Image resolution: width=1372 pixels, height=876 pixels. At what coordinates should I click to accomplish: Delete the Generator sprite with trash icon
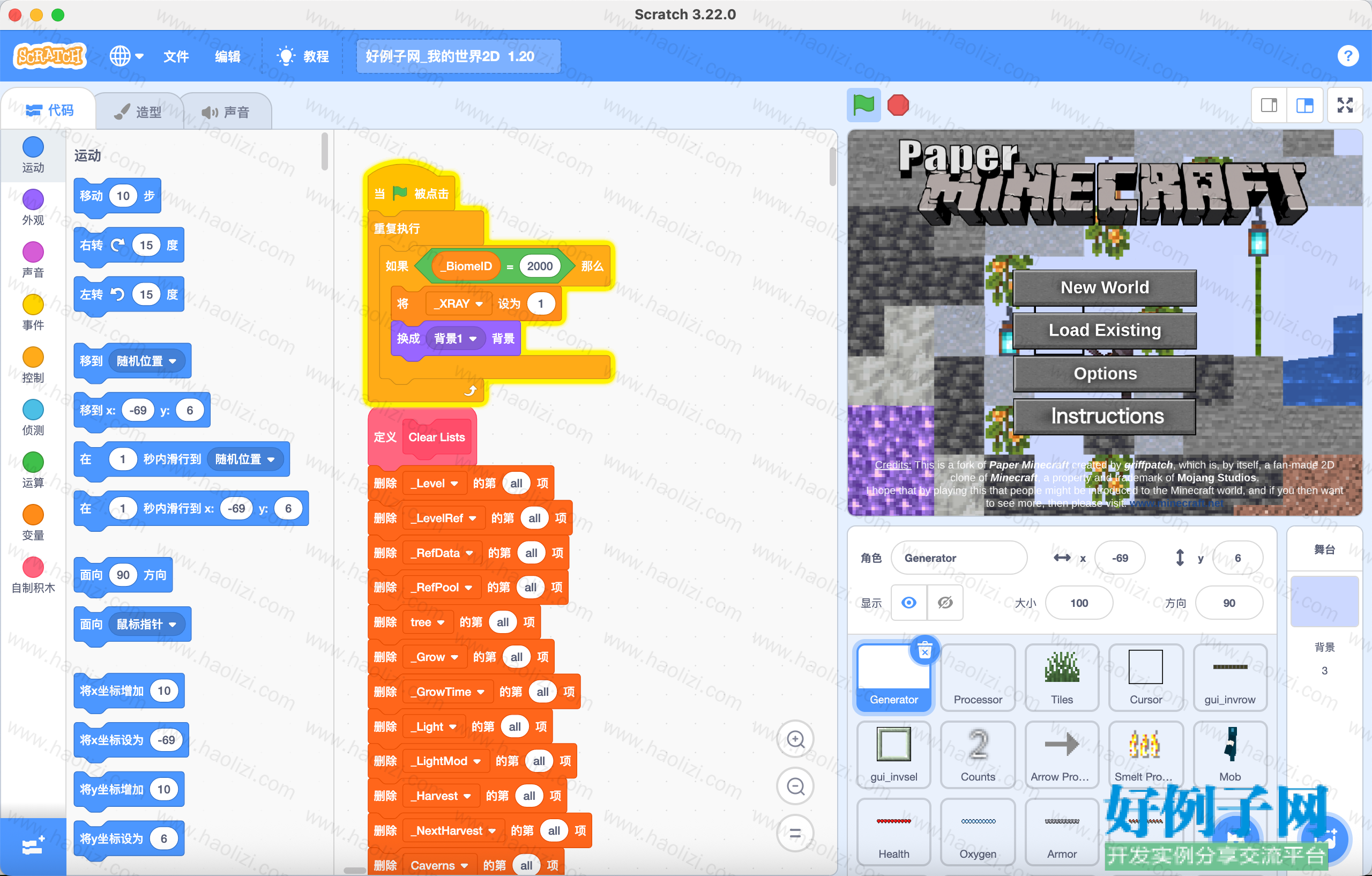[x=924, y=650]
